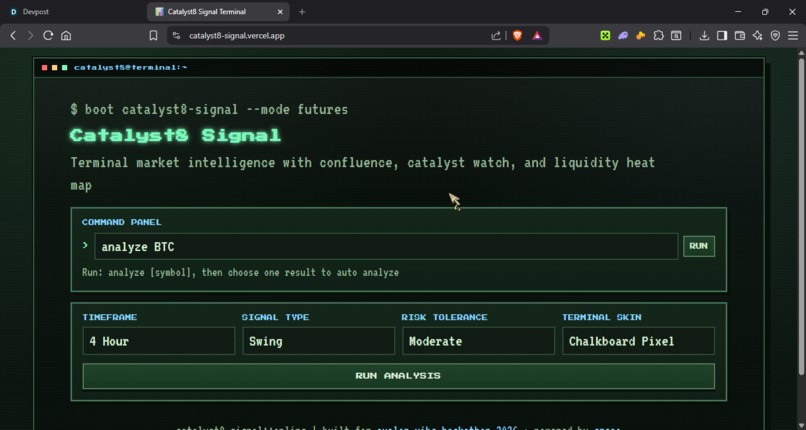Viewport: 806px width, 430px height.
Task: Click the green dot in the terminal title bar
Action: [x=65, y=67]
